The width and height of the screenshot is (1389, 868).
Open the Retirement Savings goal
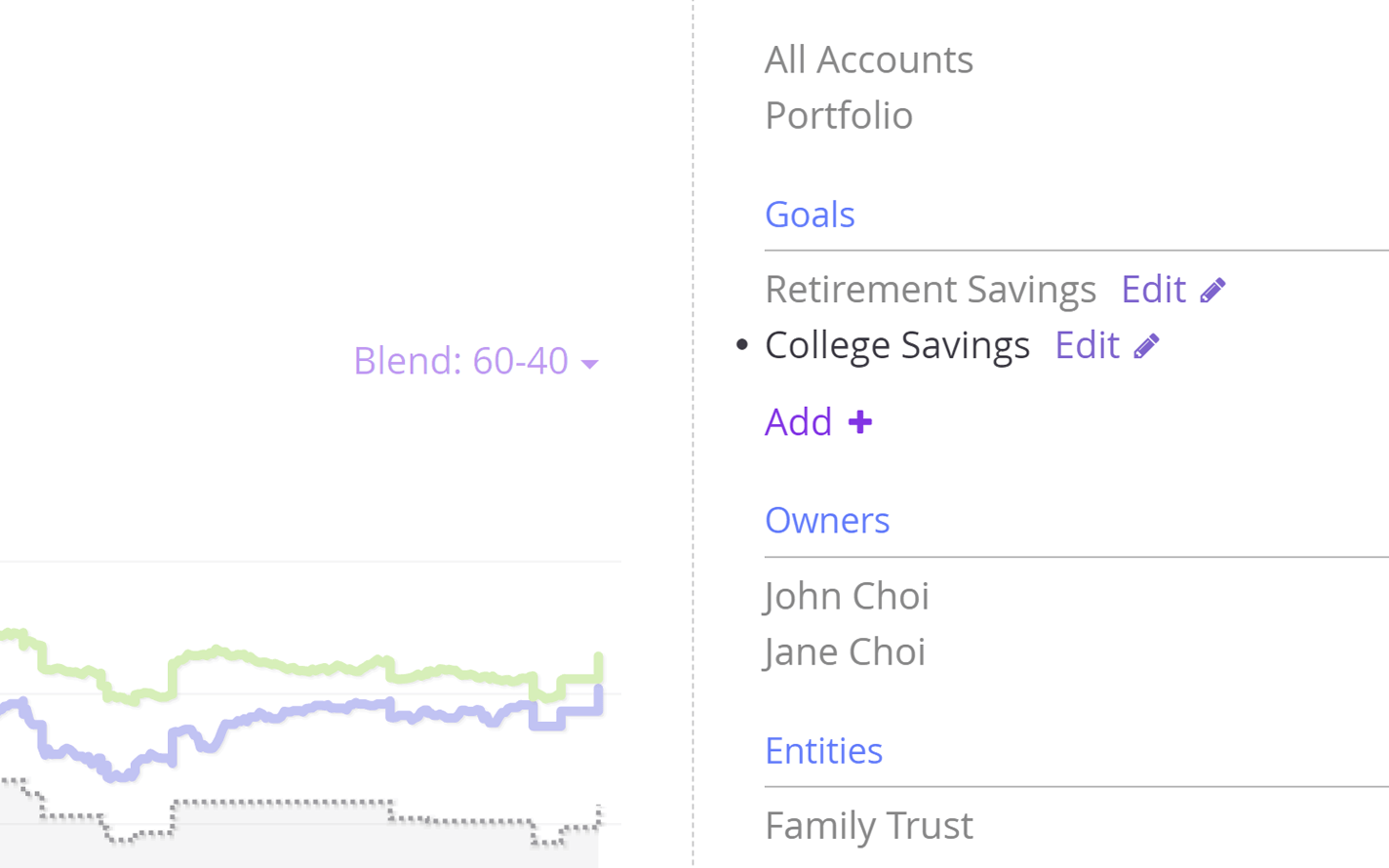pos(930,290)
